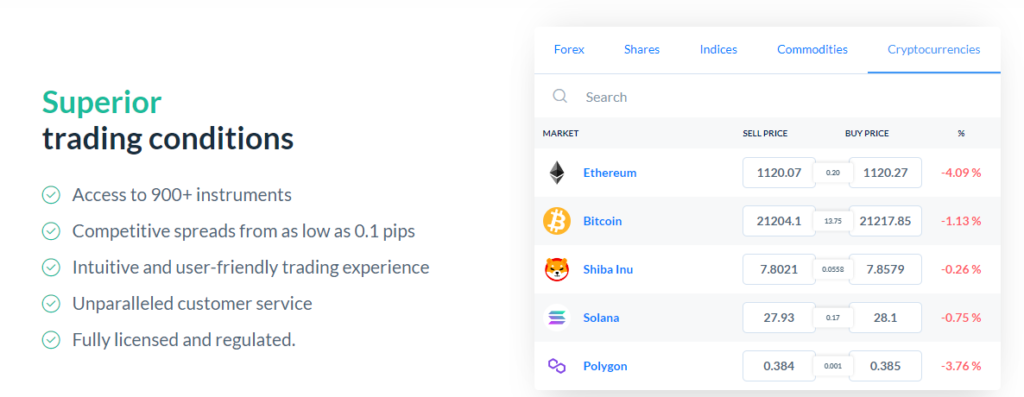Click checkmark icon beside Fully licensed and regulated

(x=51, y=340)
